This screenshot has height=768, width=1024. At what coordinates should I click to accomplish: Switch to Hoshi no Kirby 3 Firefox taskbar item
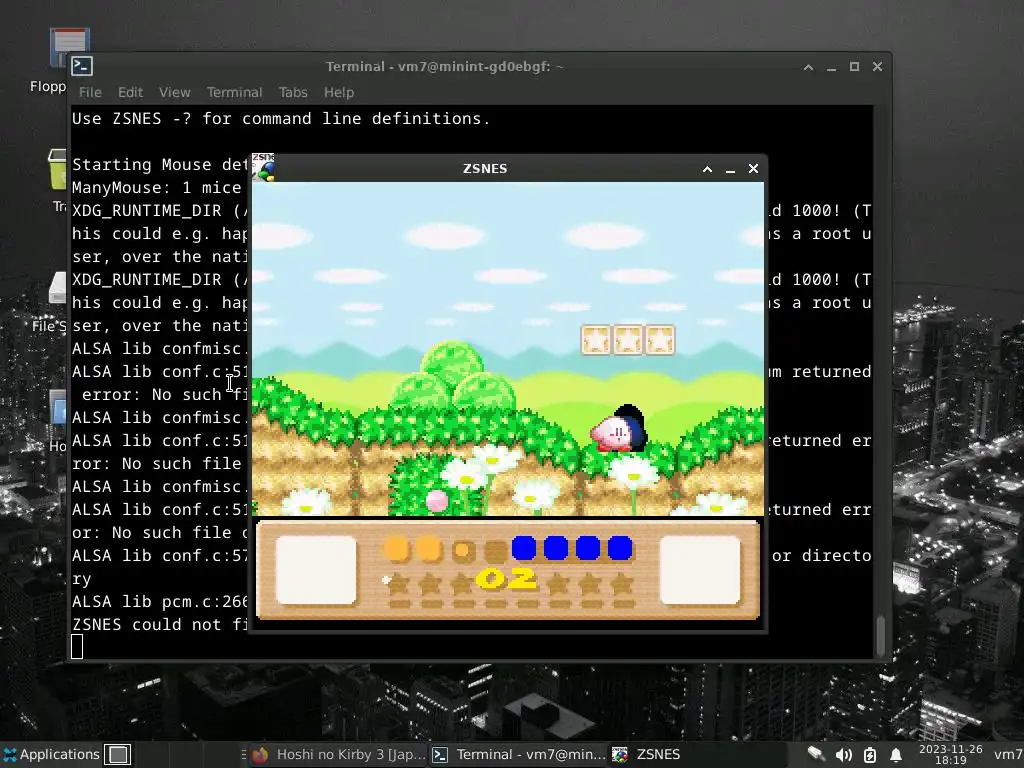tap(338, 754)
